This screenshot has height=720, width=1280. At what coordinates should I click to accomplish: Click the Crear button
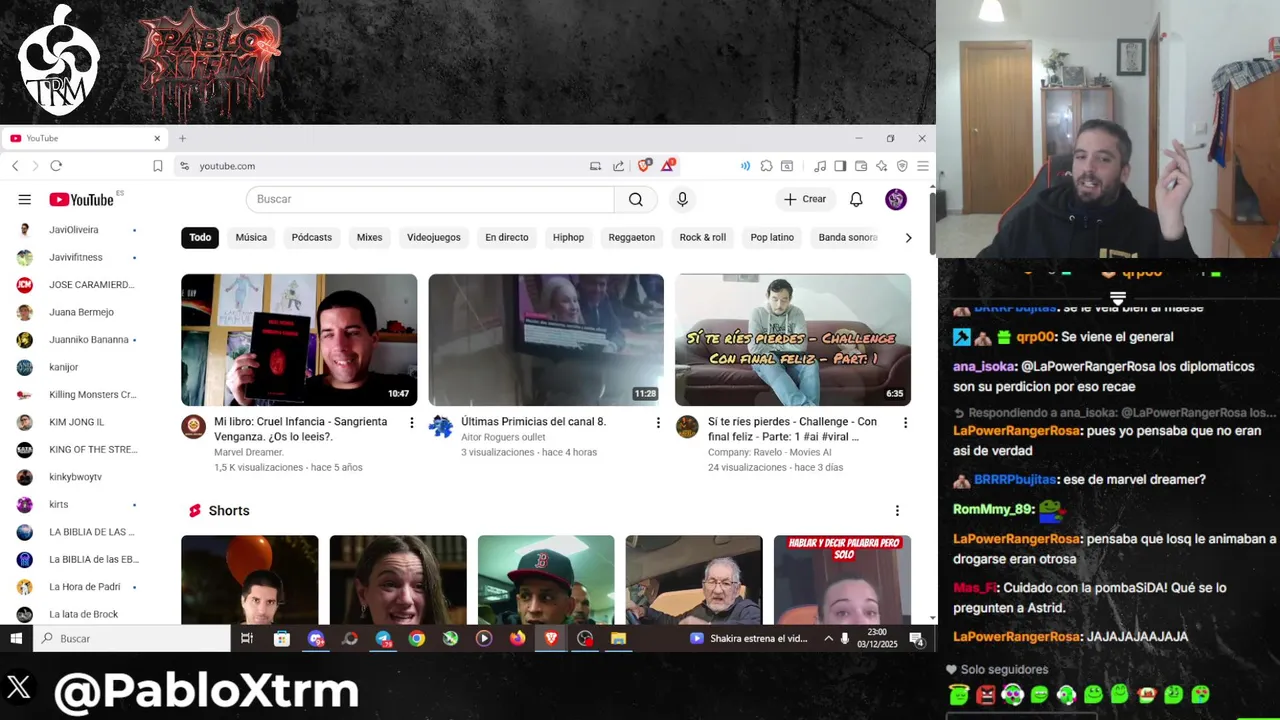pos(806,199)
